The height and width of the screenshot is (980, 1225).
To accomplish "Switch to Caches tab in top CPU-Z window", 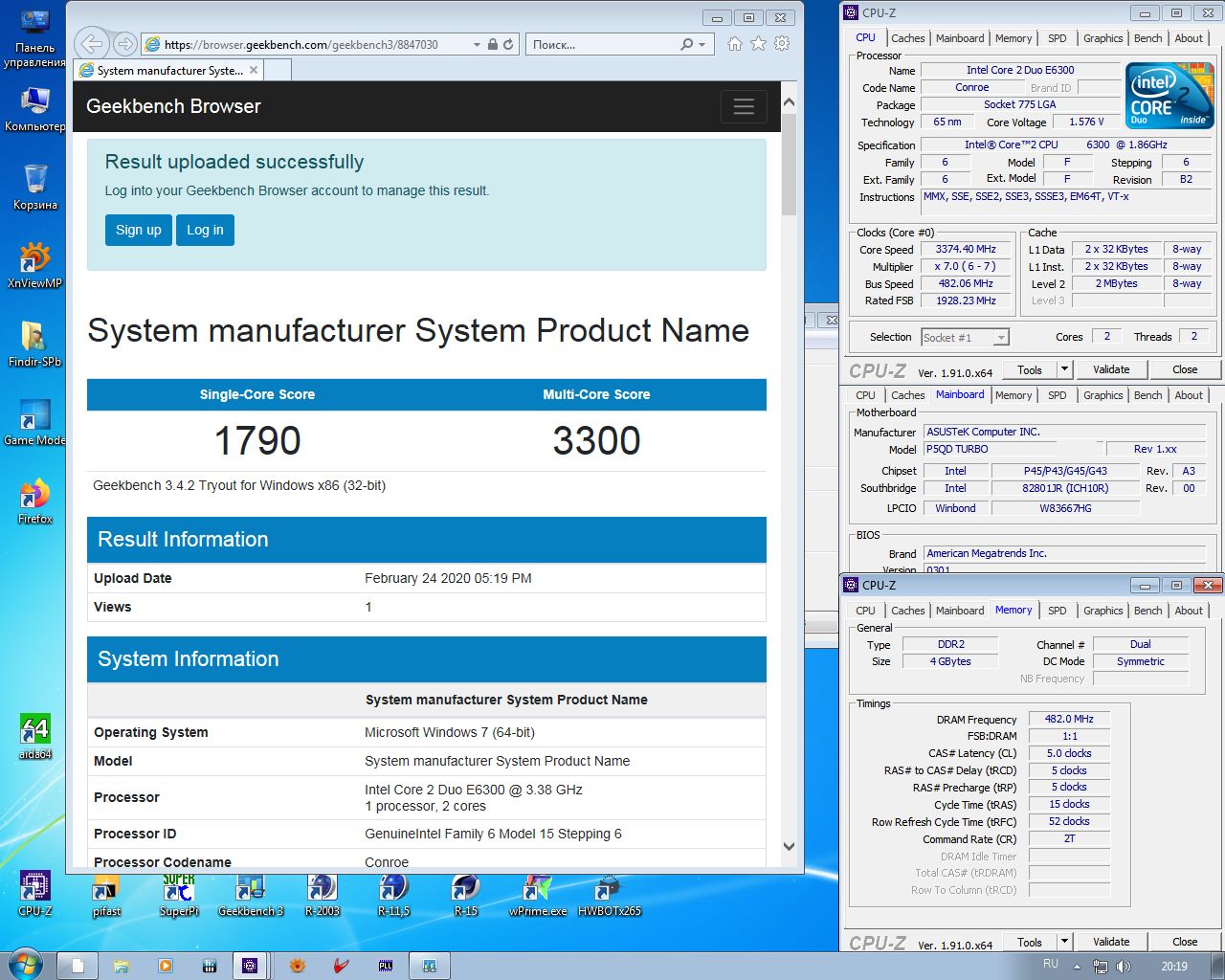I will point(907,38).
